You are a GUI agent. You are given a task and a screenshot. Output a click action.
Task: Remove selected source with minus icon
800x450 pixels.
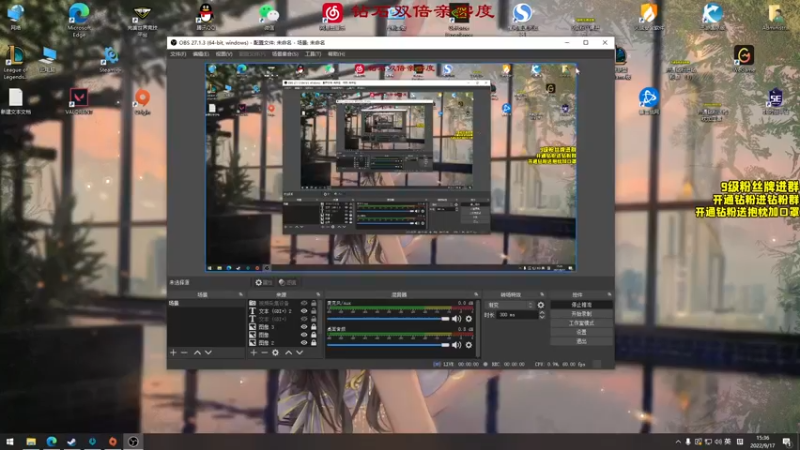(x=263, y=353)
